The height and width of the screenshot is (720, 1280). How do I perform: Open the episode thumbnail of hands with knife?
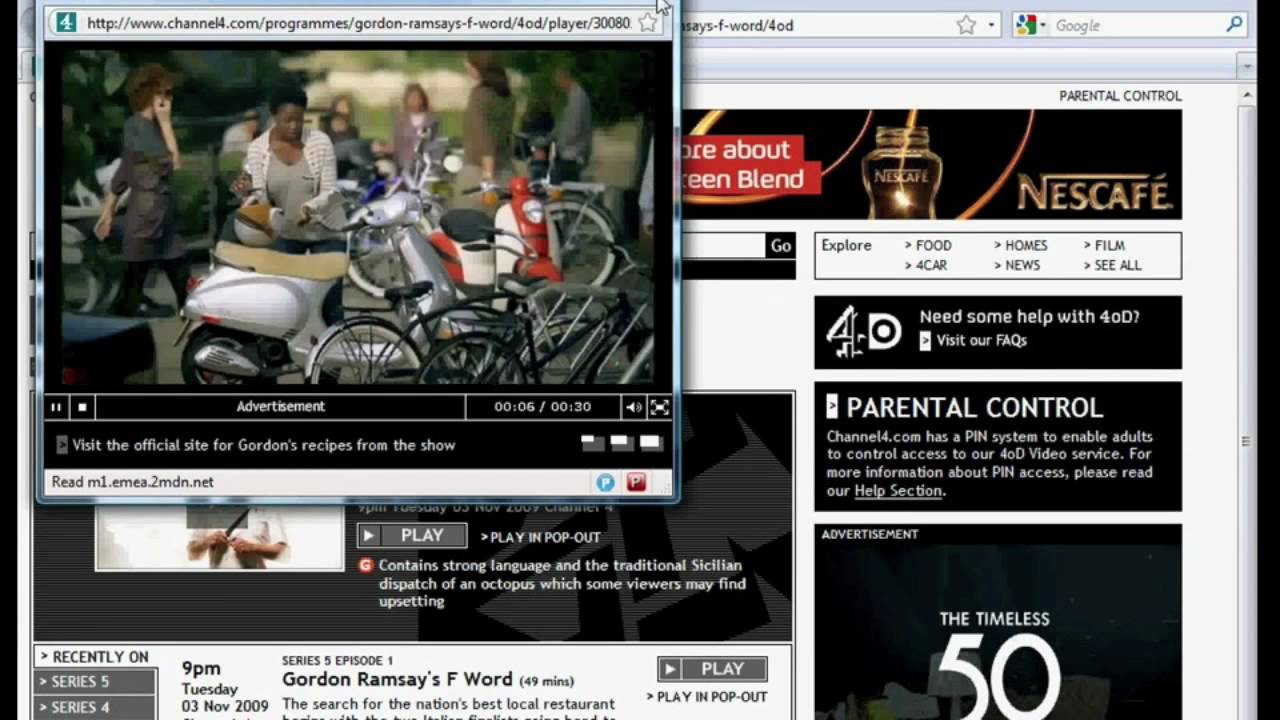[x=220, y=537]
